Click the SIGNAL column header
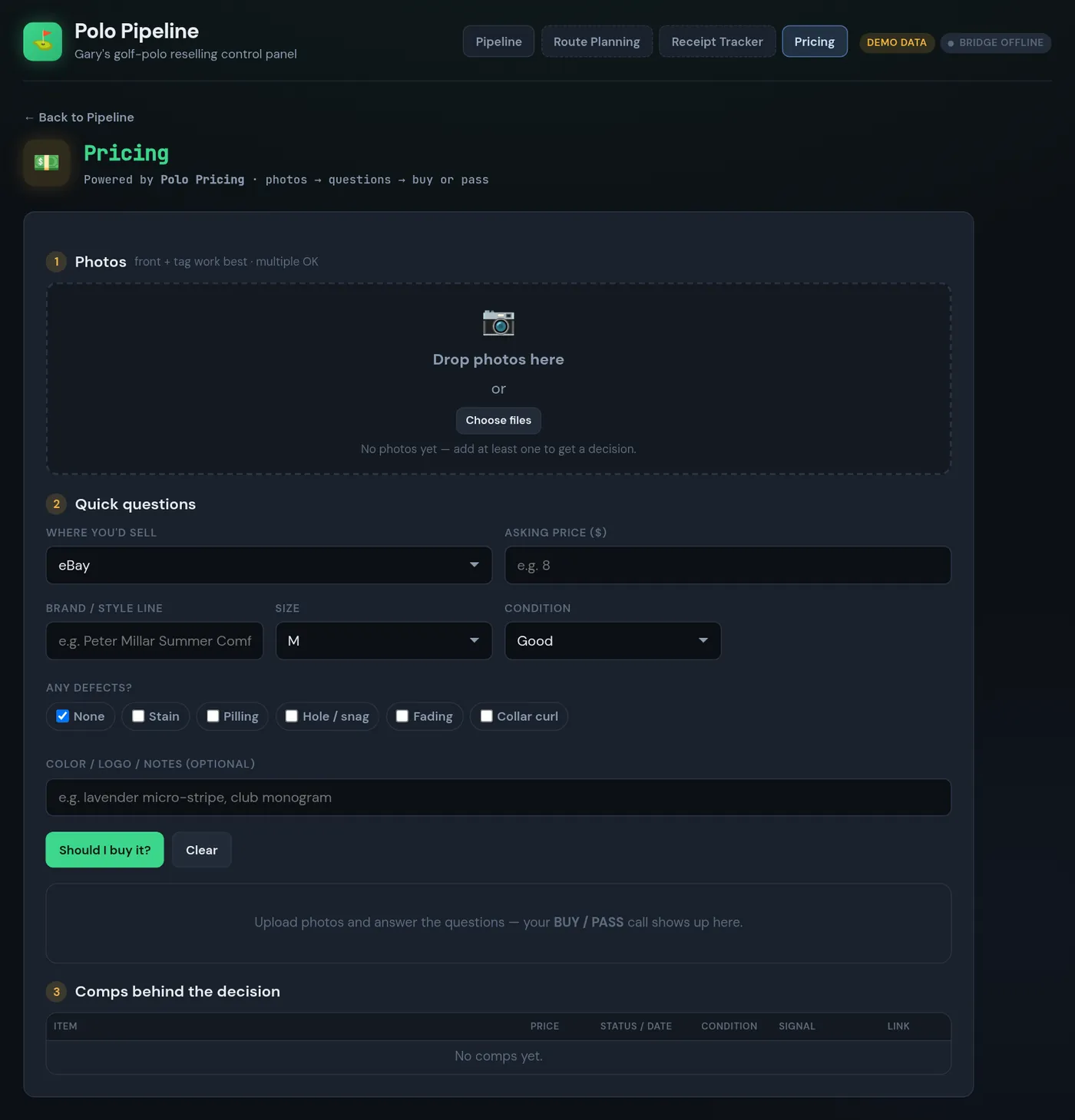The width and height of the screenshot is (1075, 1120). coord(797,1026)
